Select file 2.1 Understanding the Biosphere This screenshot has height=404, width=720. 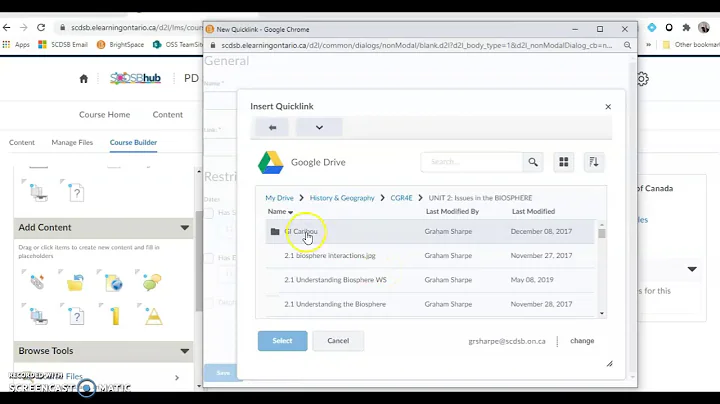(335, 304)
